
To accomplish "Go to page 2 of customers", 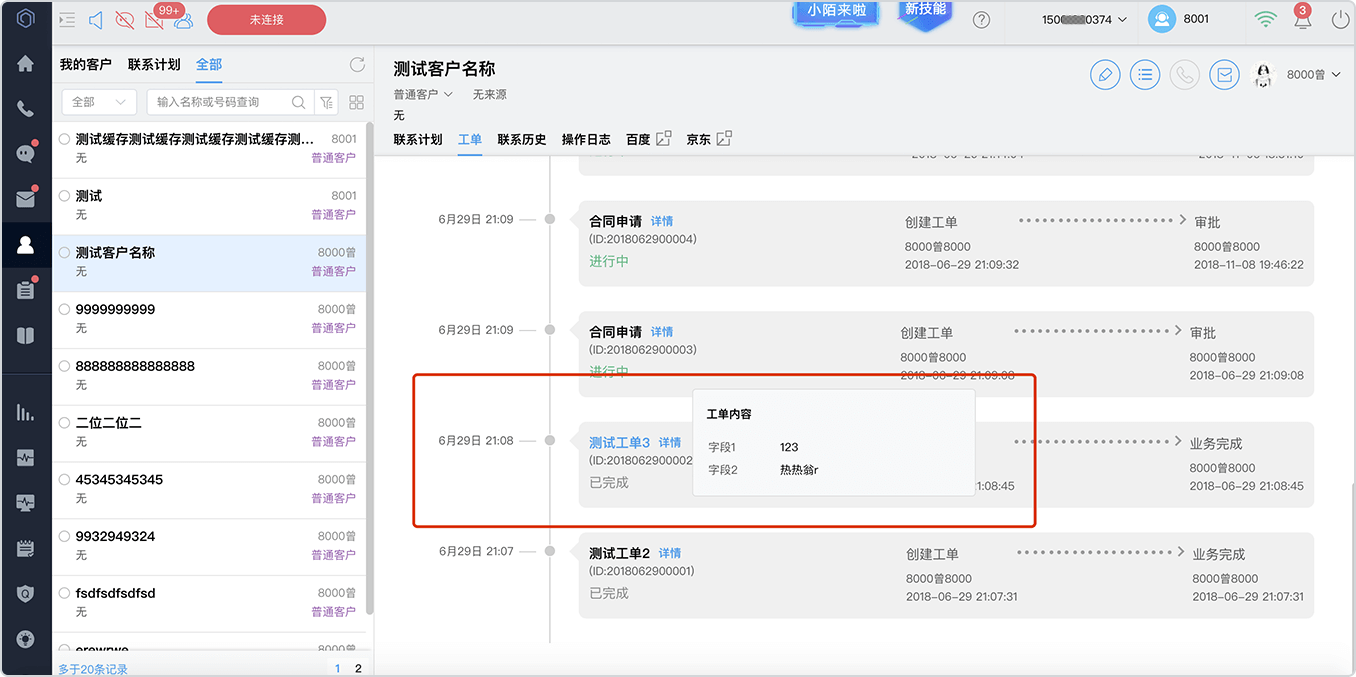I will [x=358, y=668].
